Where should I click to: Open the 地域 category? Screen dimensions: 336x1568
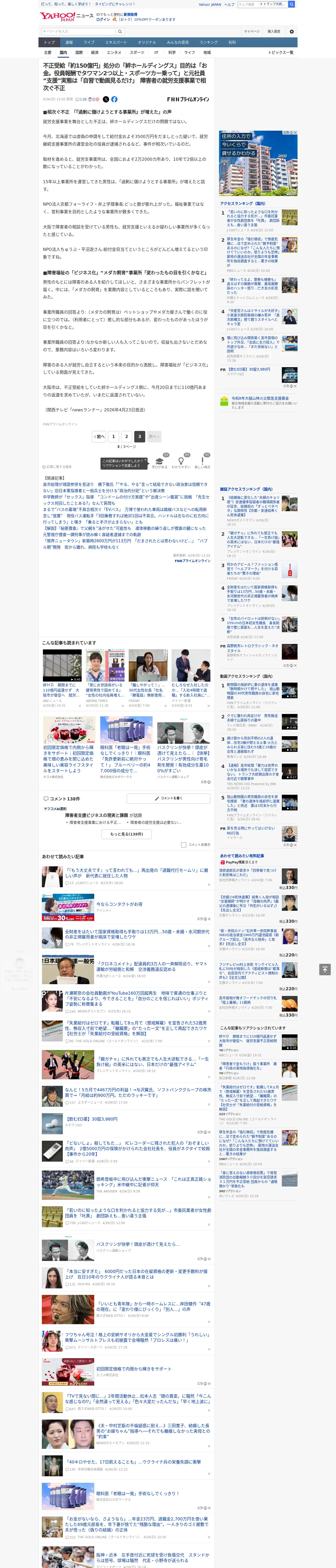coord(207,52)
